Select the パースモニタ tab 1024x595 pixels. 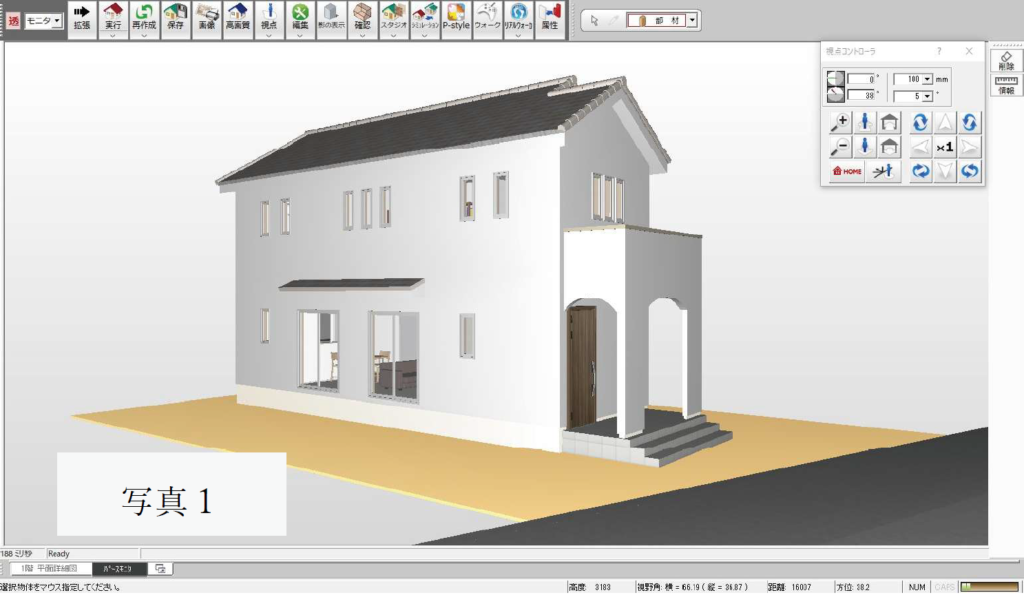tap(120, 568)
